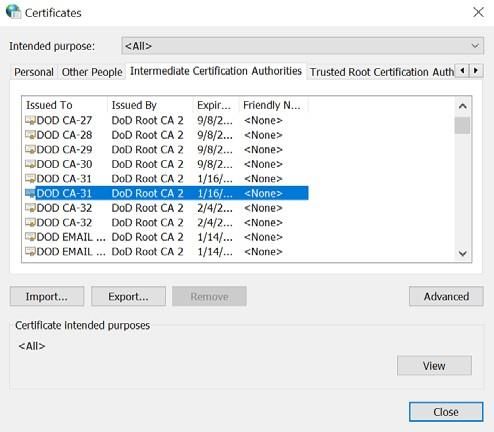Click the globe Certificates icon in title bar
The image size is (494, 432).
pos(13,12)
